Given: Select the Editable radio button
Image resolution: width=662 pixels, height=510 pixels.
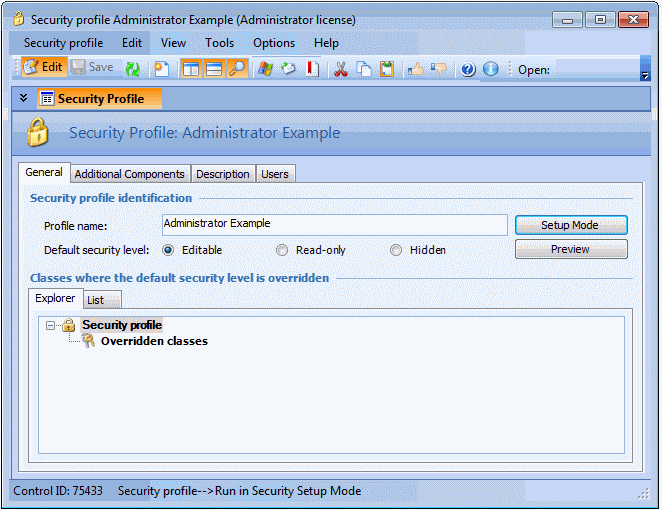Looking at the screenshot, I should [x=168, y=250].
